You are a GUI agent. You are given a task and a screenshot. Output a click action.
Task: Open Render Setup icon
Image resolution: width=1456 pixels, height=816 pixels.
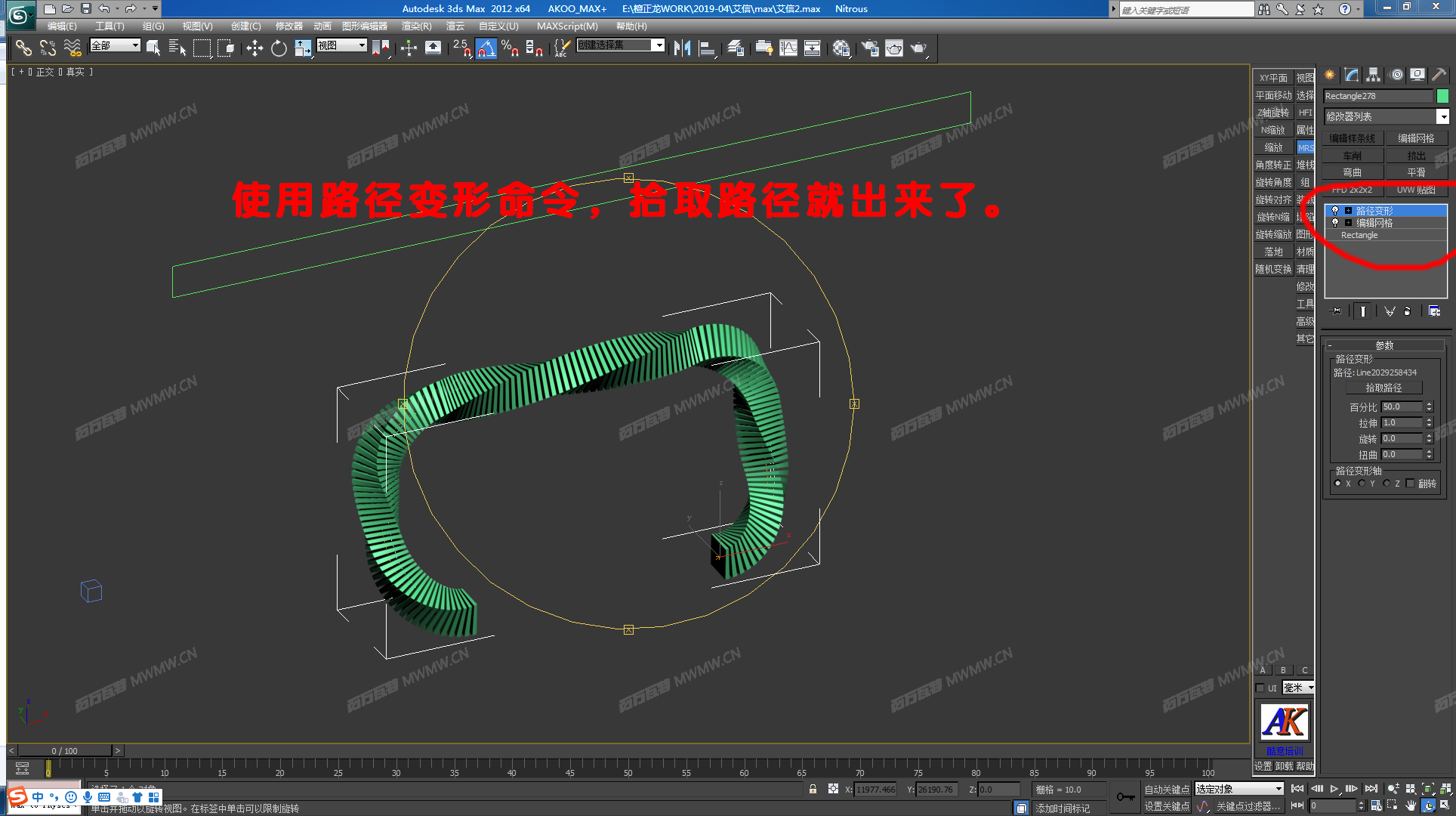coord(869,48)
